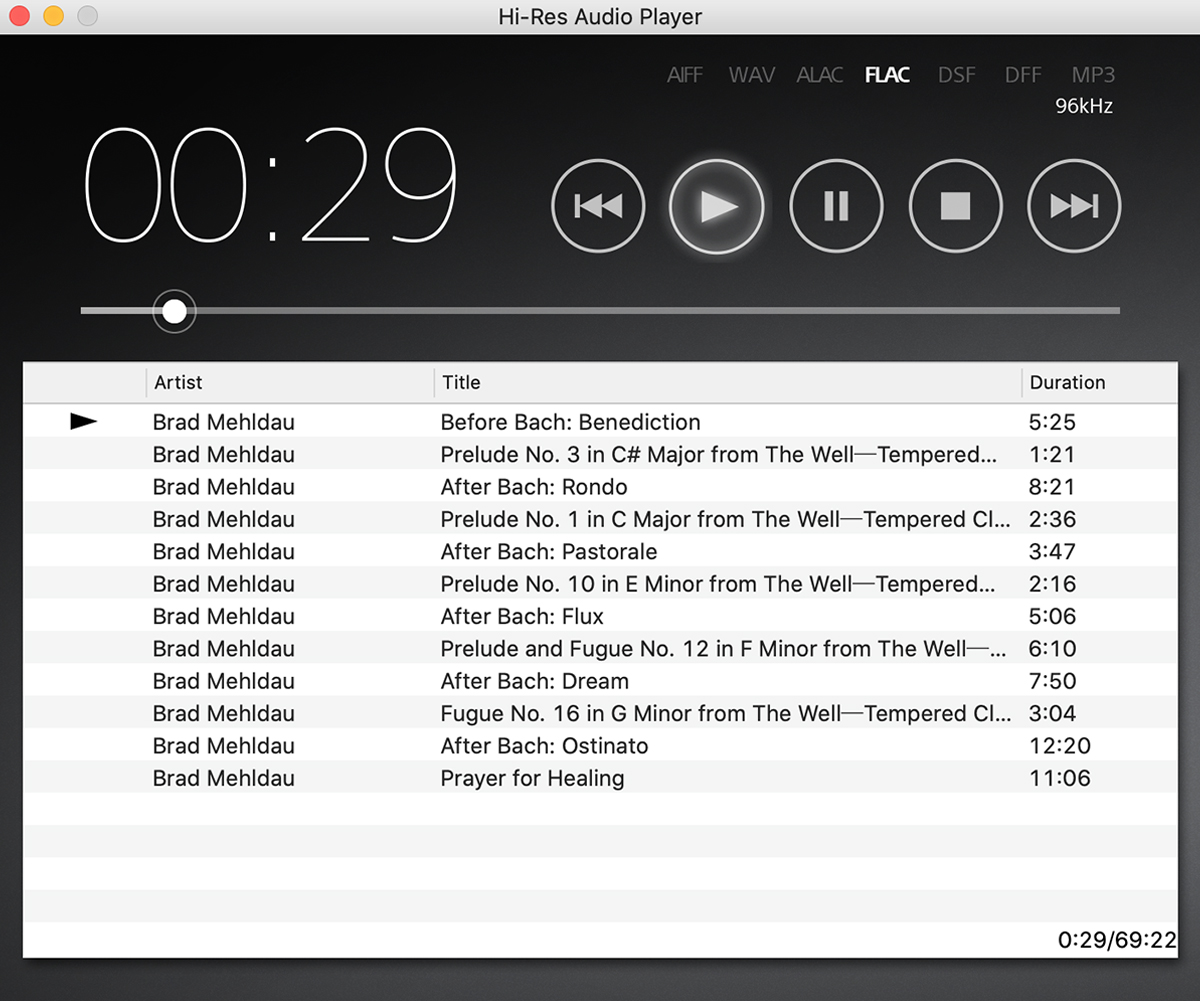1200x1001 pixels.
Task: Click the Duration column header
Action: pos(1099,382)
